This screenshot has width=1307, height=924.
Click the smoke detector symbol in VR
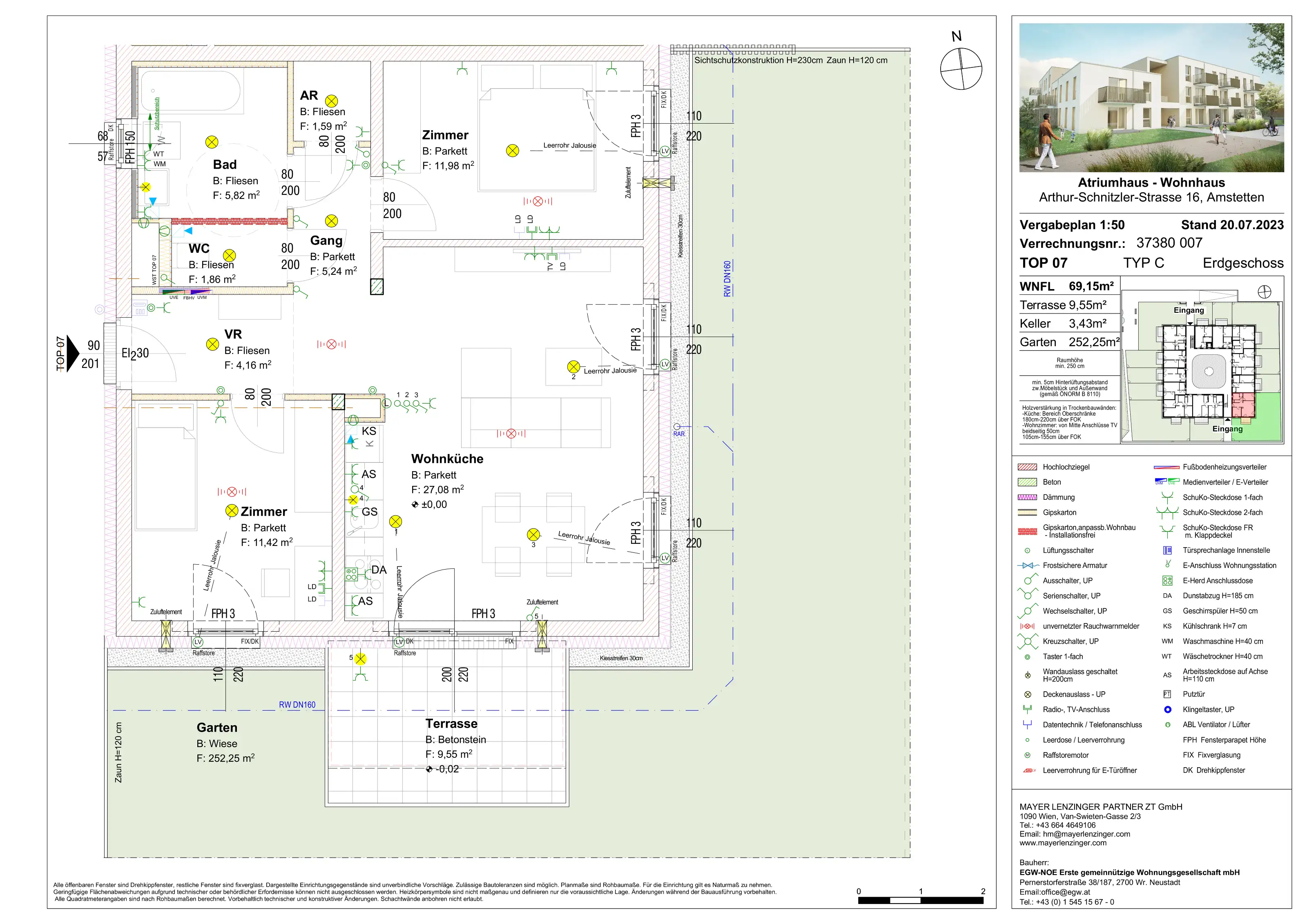pos(331,344)
